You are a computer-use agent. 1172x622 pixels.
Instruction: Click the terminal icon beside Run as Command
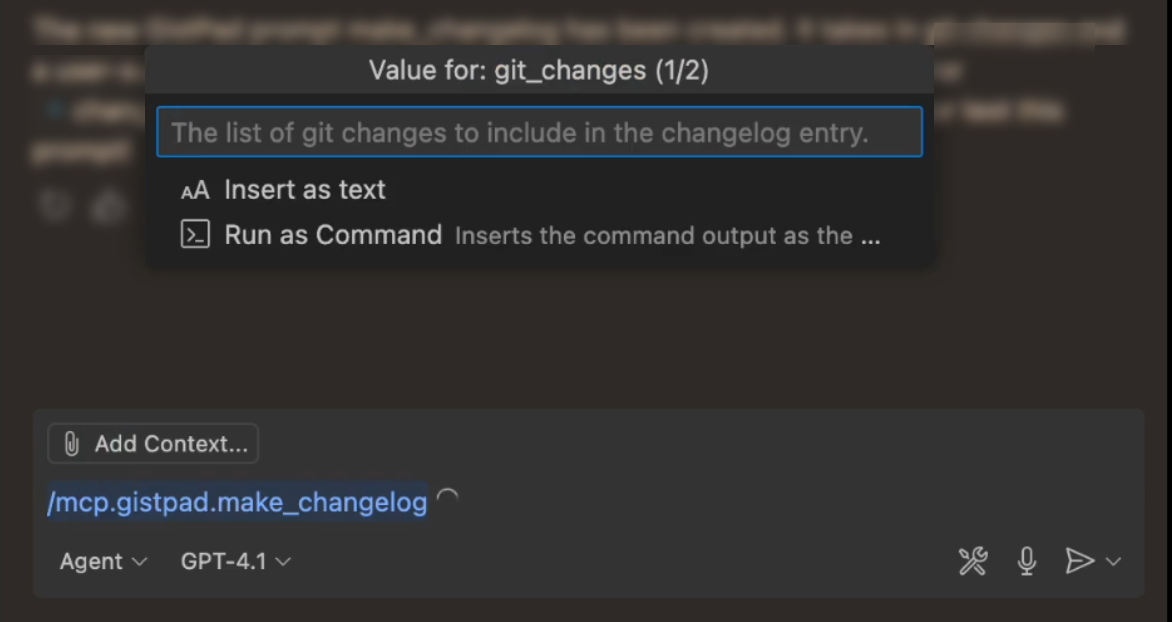point(196,234)
